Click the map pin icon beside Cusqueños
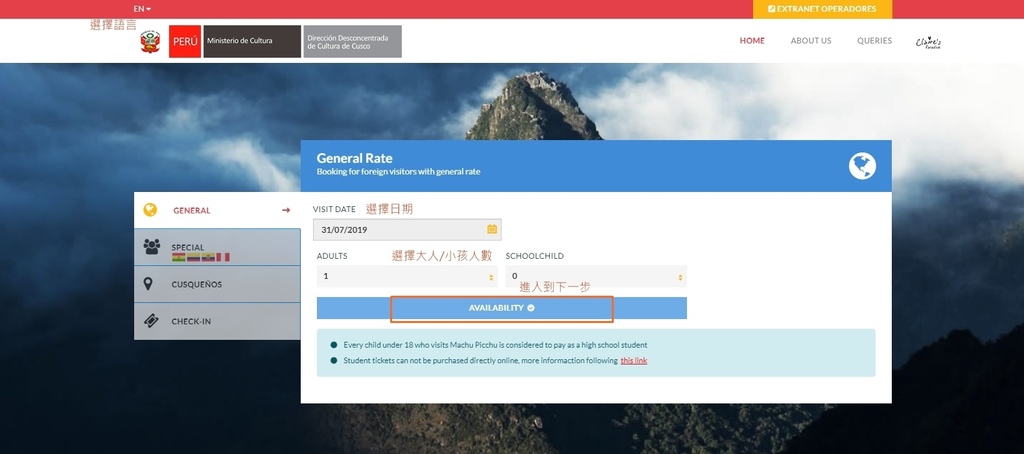The width and height of the screenshot is (1024, 454). point(149,284)
